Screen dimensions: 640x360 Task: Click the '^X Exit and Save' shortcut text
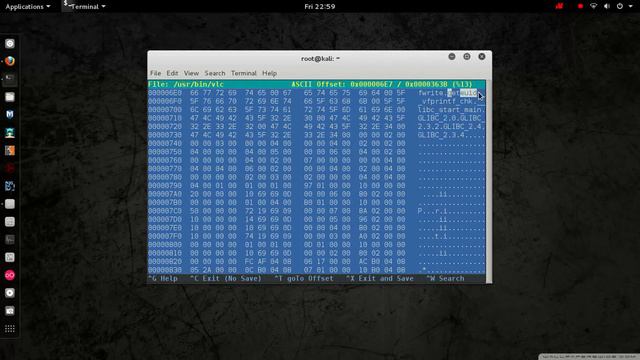tap(380, 279)
